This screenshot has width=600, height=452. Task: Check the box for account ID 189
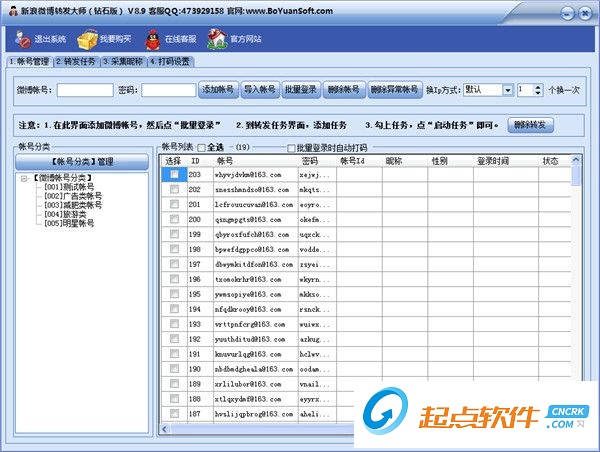click(174, 383)
